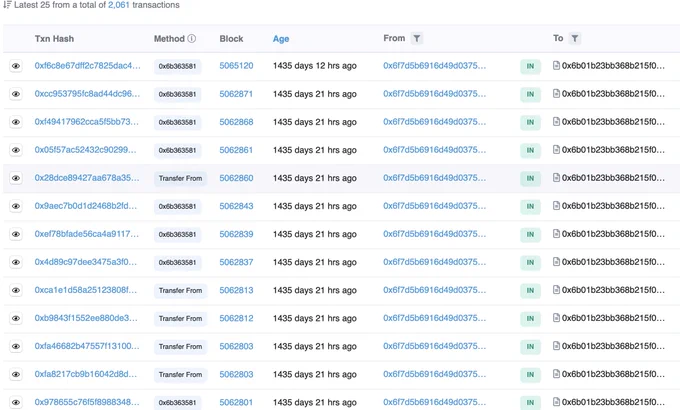Click the Block column header
This screenshot has width=680, height=410.
[x=231, y=39]
